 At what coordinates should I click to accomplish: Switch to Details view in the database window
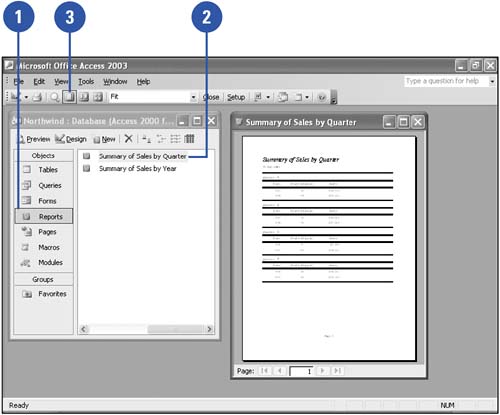pos(189,139)
